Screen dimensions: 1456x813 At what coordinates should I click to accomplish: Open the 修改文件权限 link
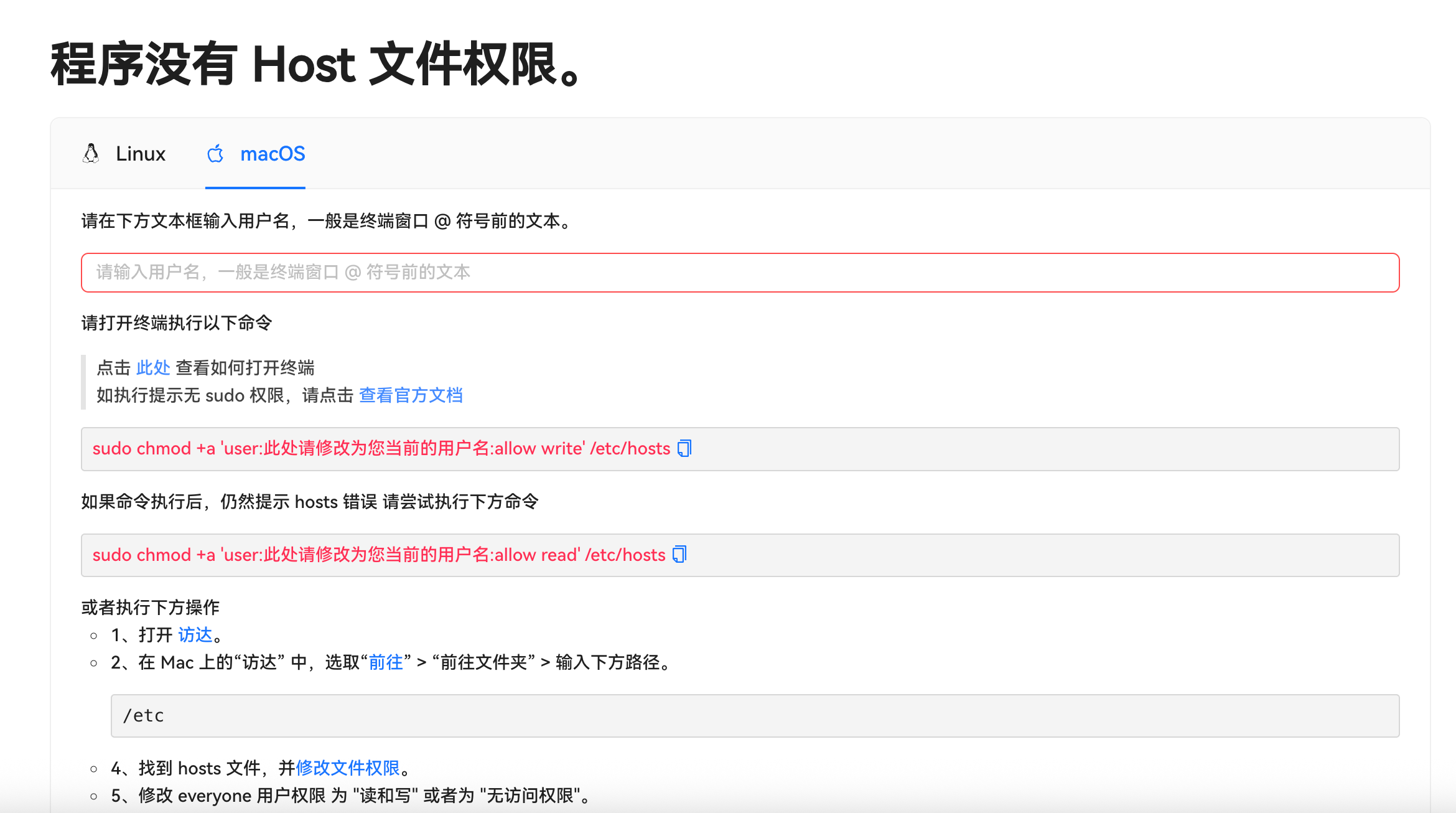tap(348, 768)
